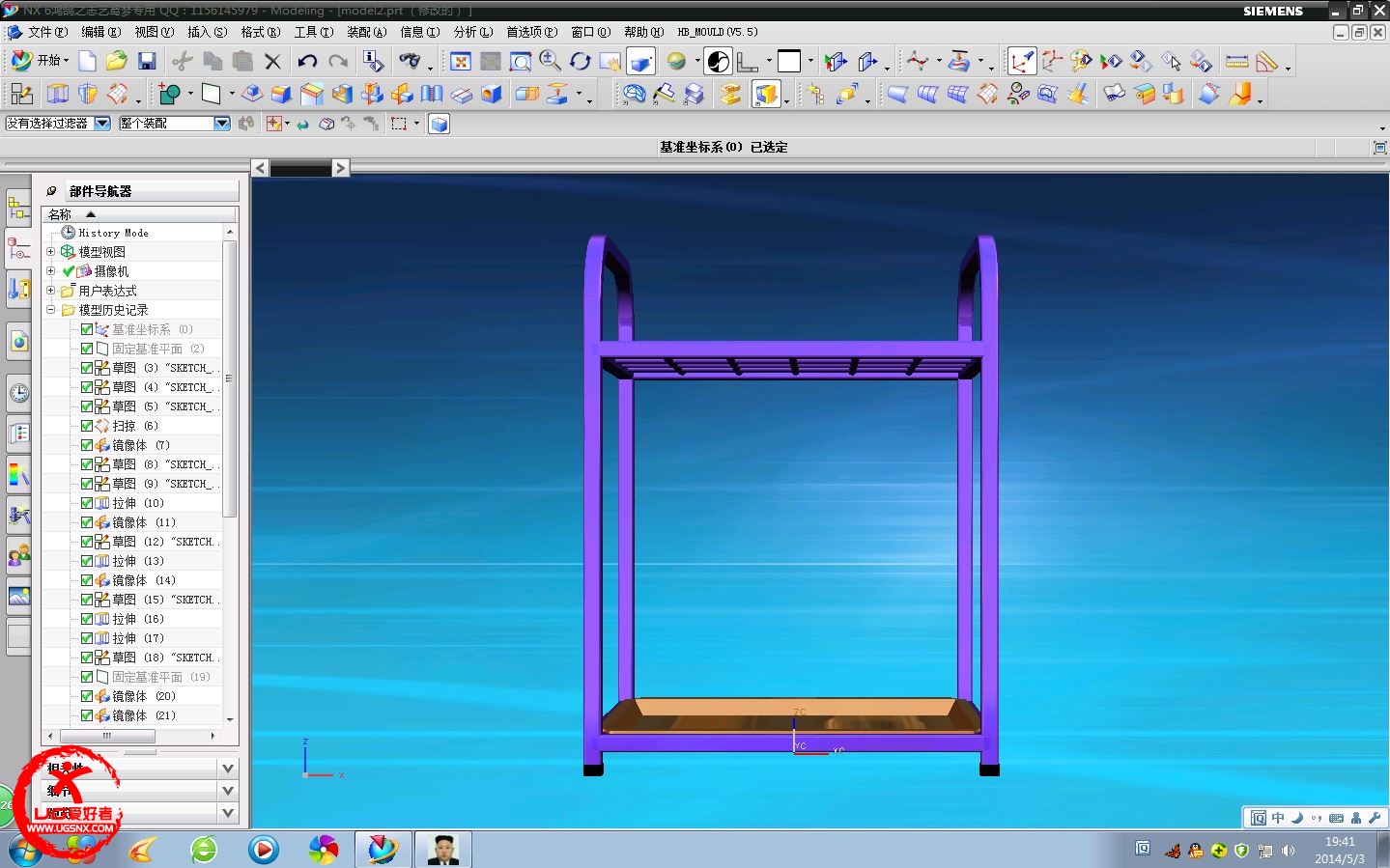This screenshot has height=868, width=1390.
Task: Click the Measure distance ruler icon
Action: click(x=1236, y=62)
